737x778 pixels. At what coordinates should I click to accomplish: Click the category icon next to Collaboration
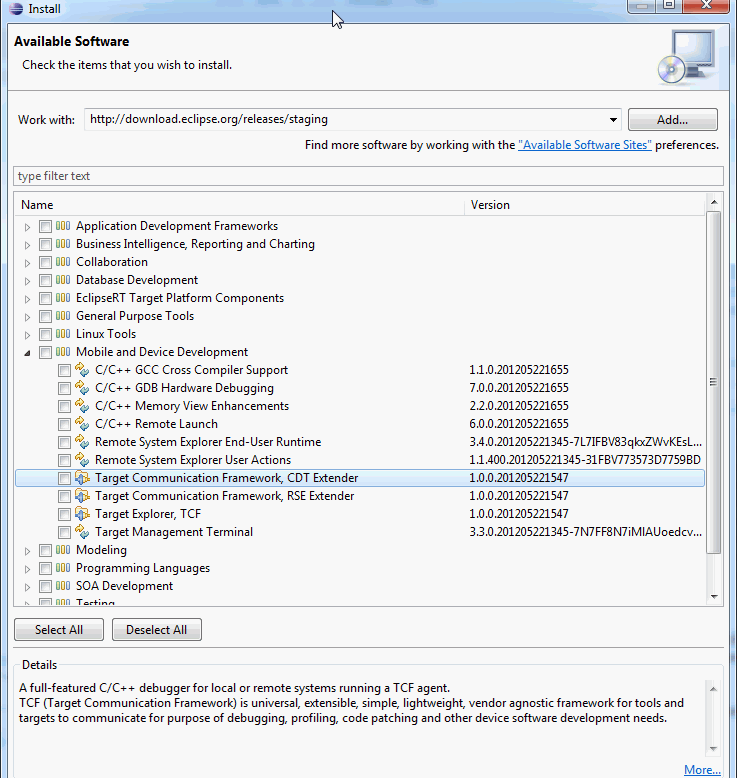tap(63, 262)
